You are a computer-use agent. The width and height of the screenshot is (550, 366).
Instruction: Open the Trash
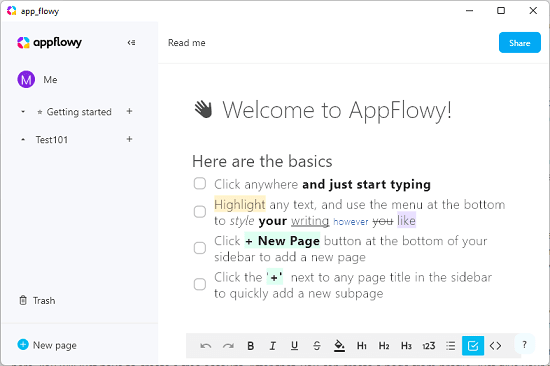37,301
